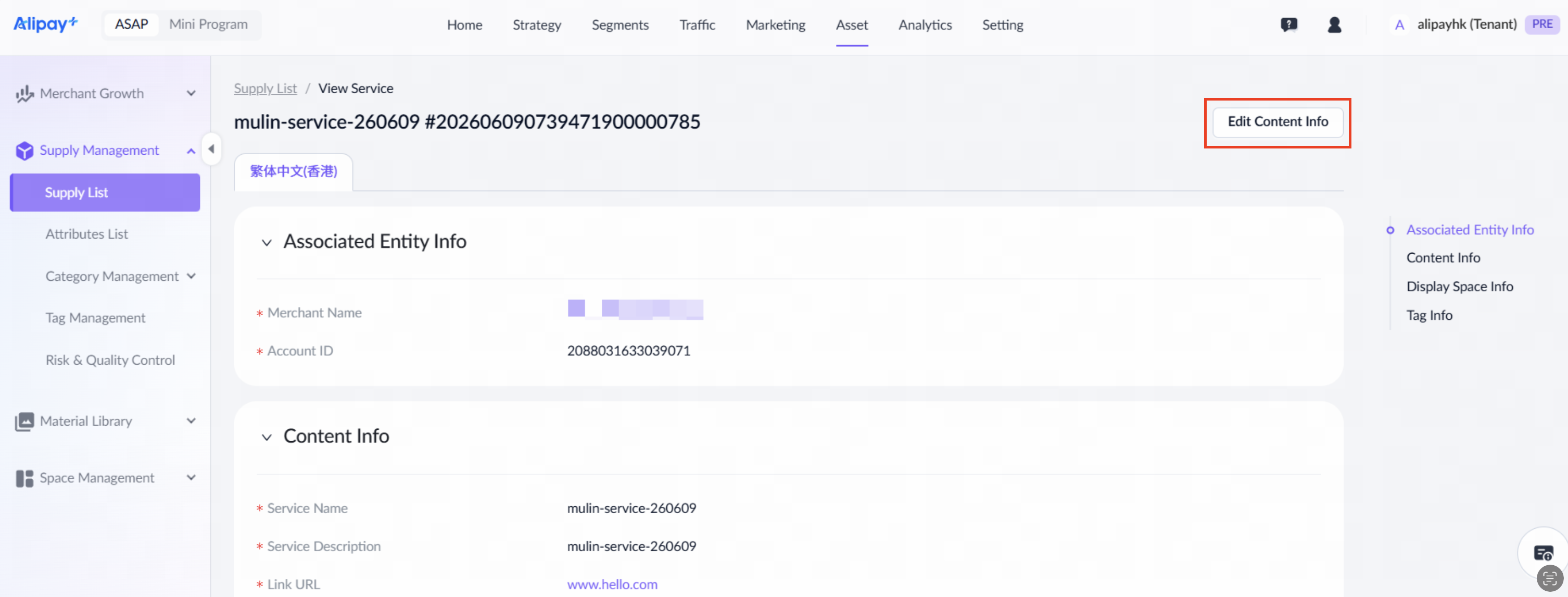Expand the Merchant Growth menu chevron

pos(191,94)
